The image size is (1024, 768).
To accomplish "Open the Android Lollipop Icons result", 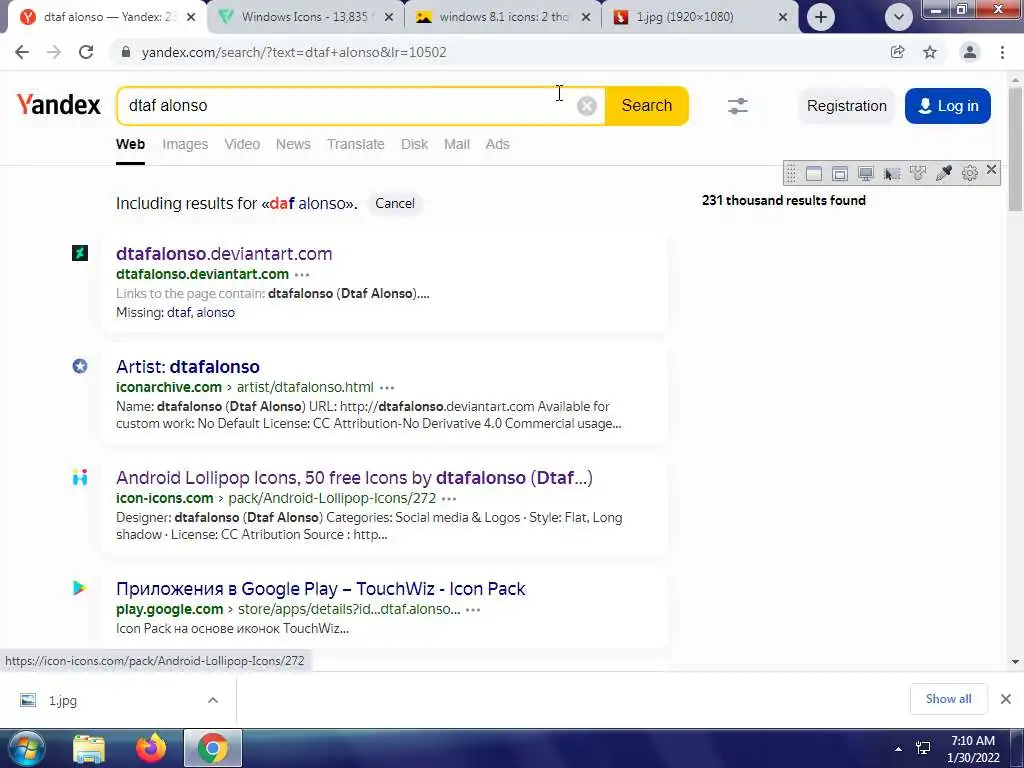I will [x=354, y=477].
